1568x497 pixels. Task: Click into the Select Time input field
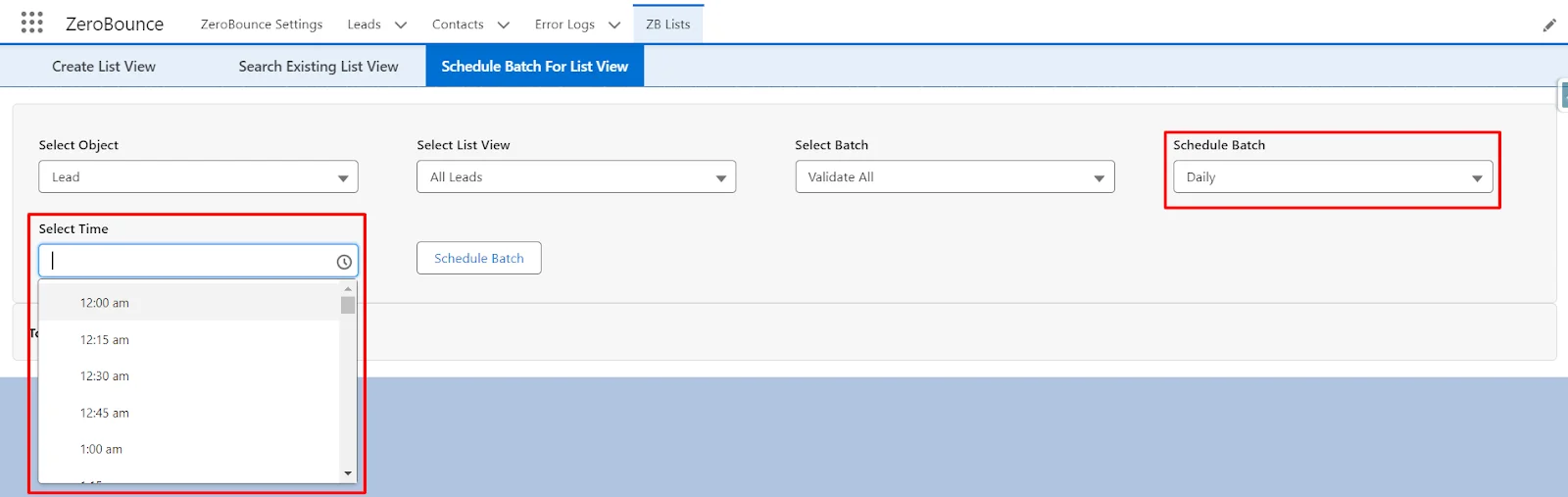pos(186,261)
